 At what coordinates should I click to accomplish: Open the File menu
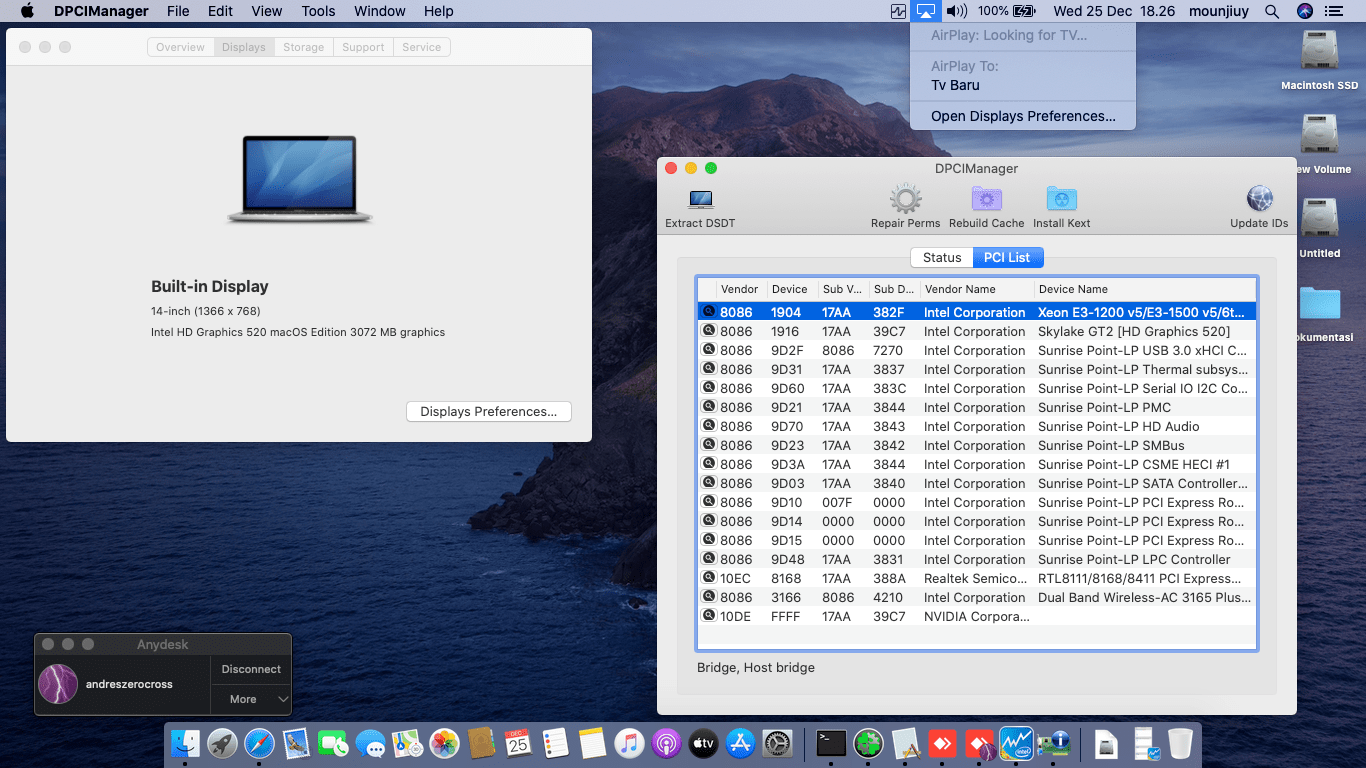178,11
